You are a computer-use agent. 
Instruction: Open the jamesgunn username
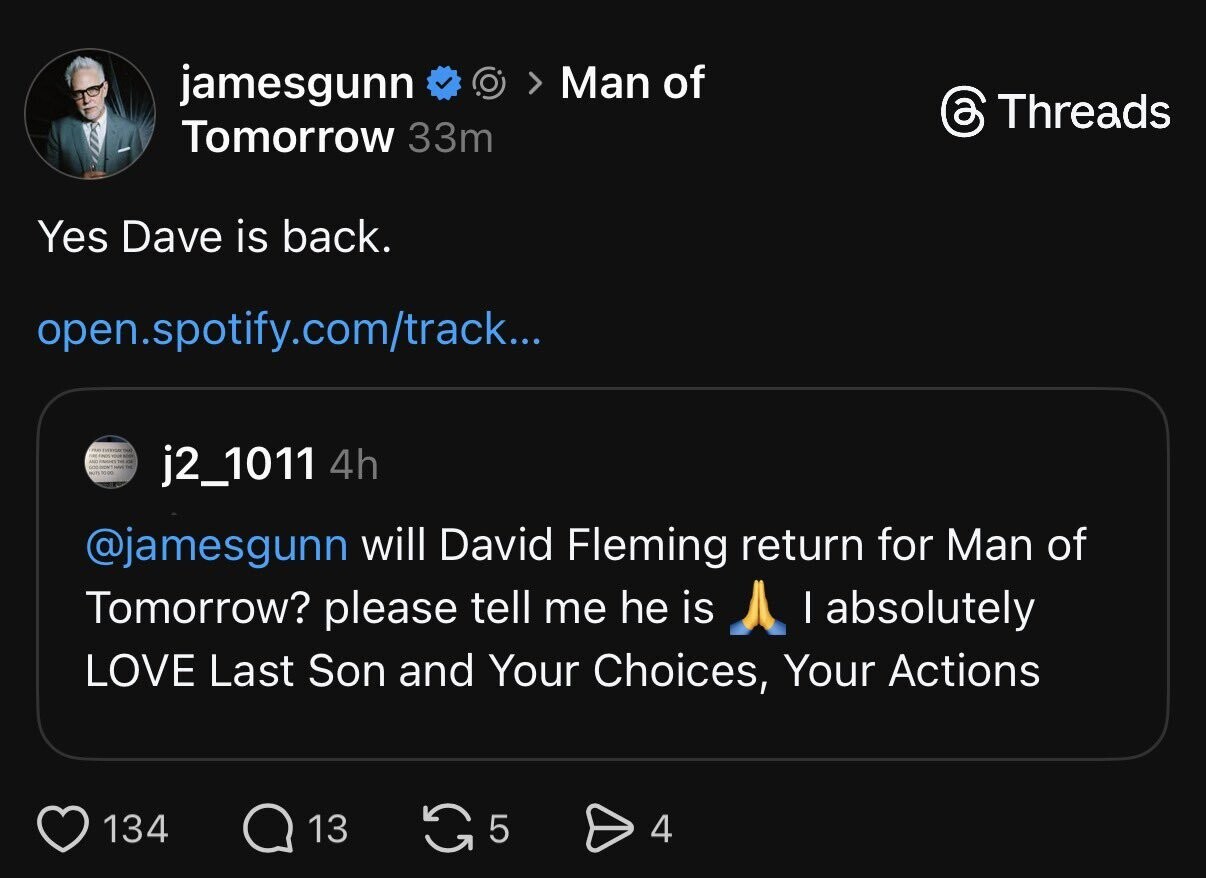pos(297,84)
